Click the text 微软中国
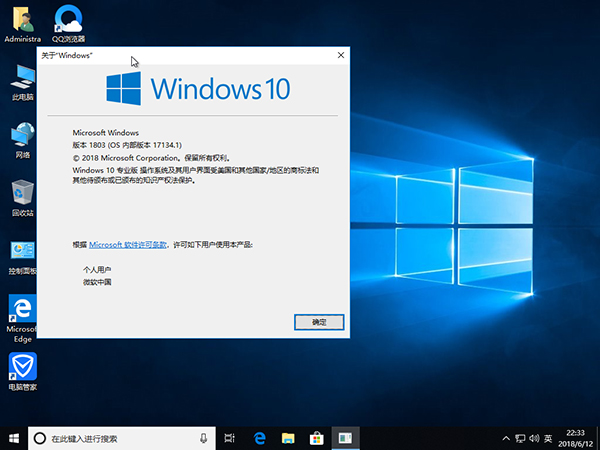The image size is (600, 450). 97,282
